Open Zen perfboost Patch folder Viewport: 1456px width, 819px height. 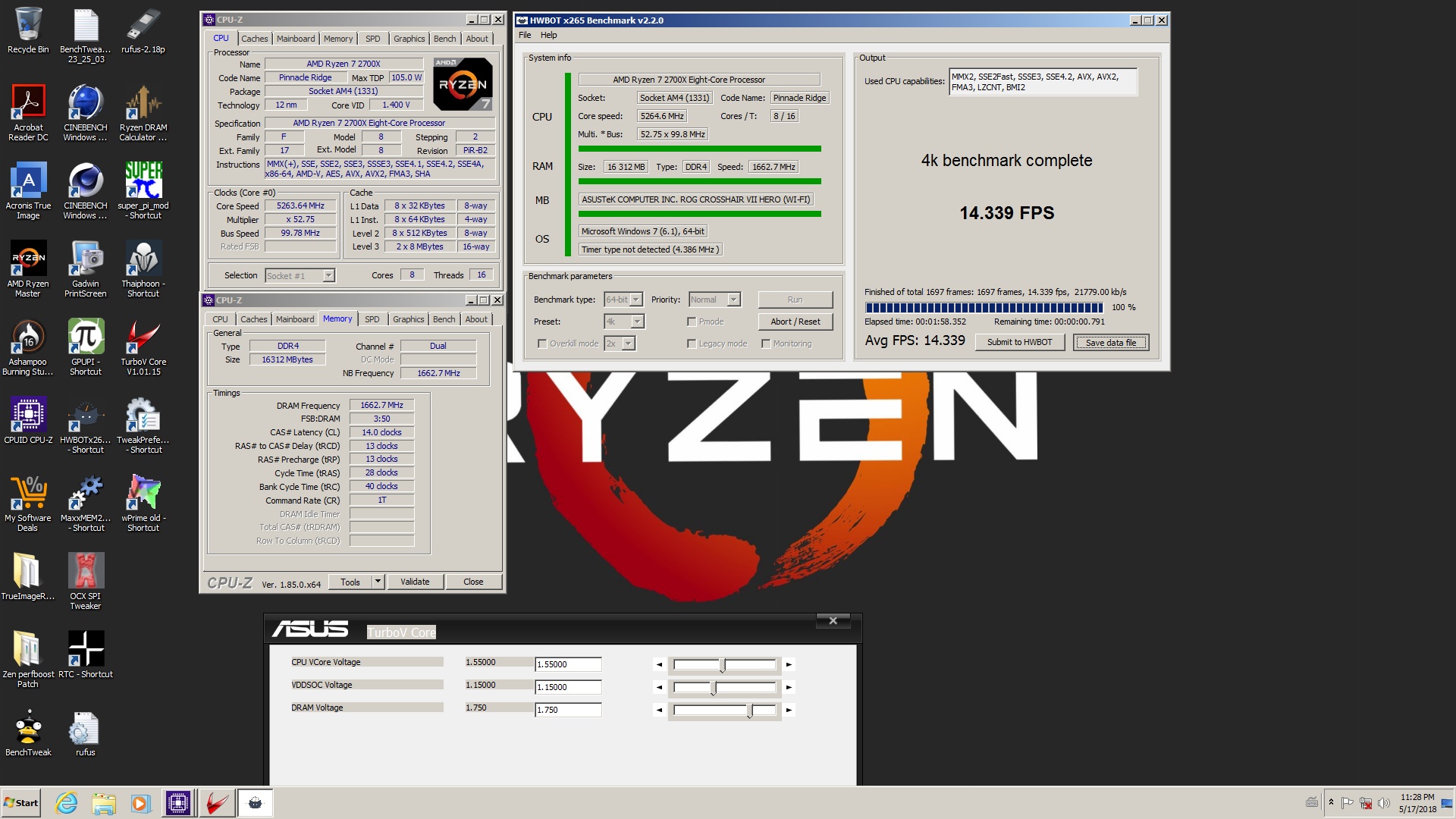pos(28,660)
